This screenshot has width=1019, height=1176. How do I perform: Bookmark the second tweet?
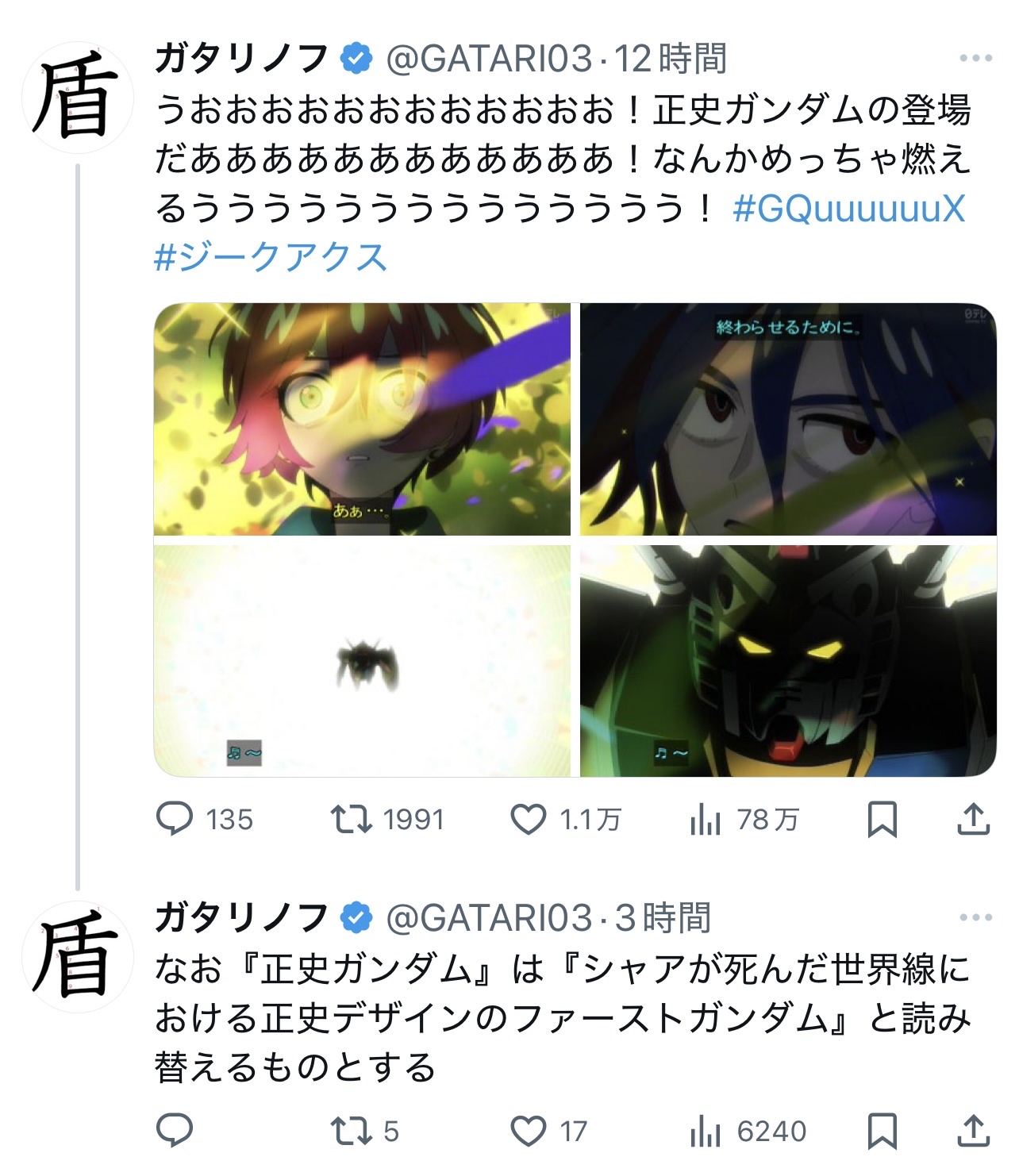click(882, 1130)
